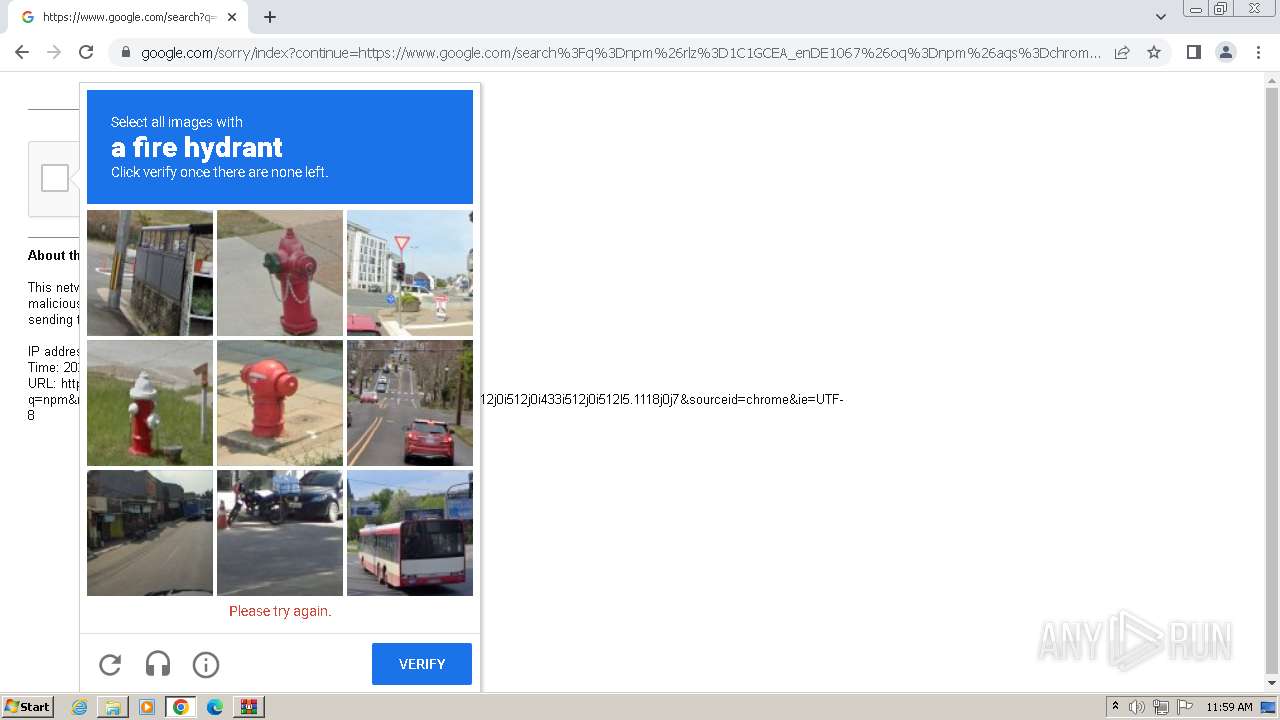Select the red car on road tile
Screen dimensions: 1280x720
tap(410, 403)
